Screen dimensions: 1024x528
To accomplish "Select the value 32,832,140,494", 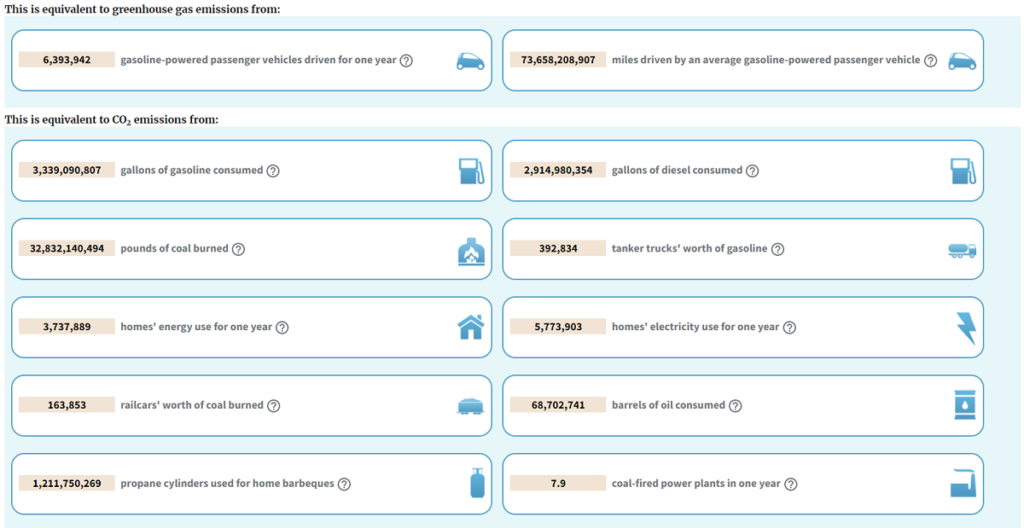I will point(67,248).
